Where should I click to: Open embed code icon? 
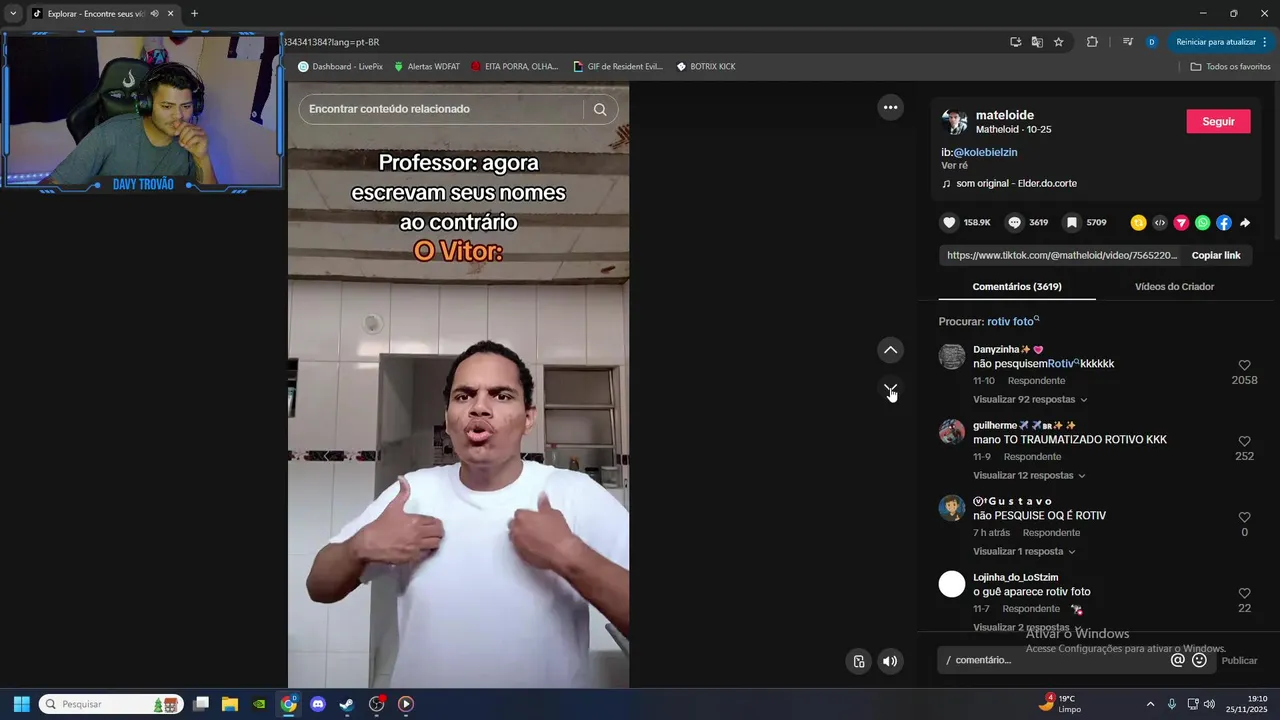(x=1160, y=223)
